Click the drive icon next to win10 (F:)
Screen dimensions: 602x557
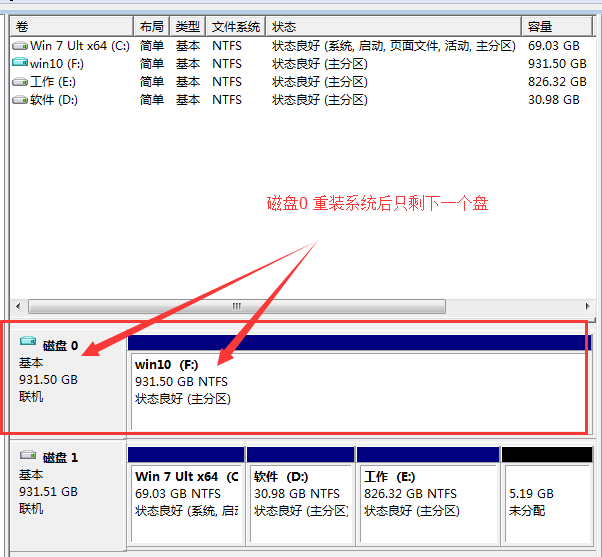tap(20, 62)
